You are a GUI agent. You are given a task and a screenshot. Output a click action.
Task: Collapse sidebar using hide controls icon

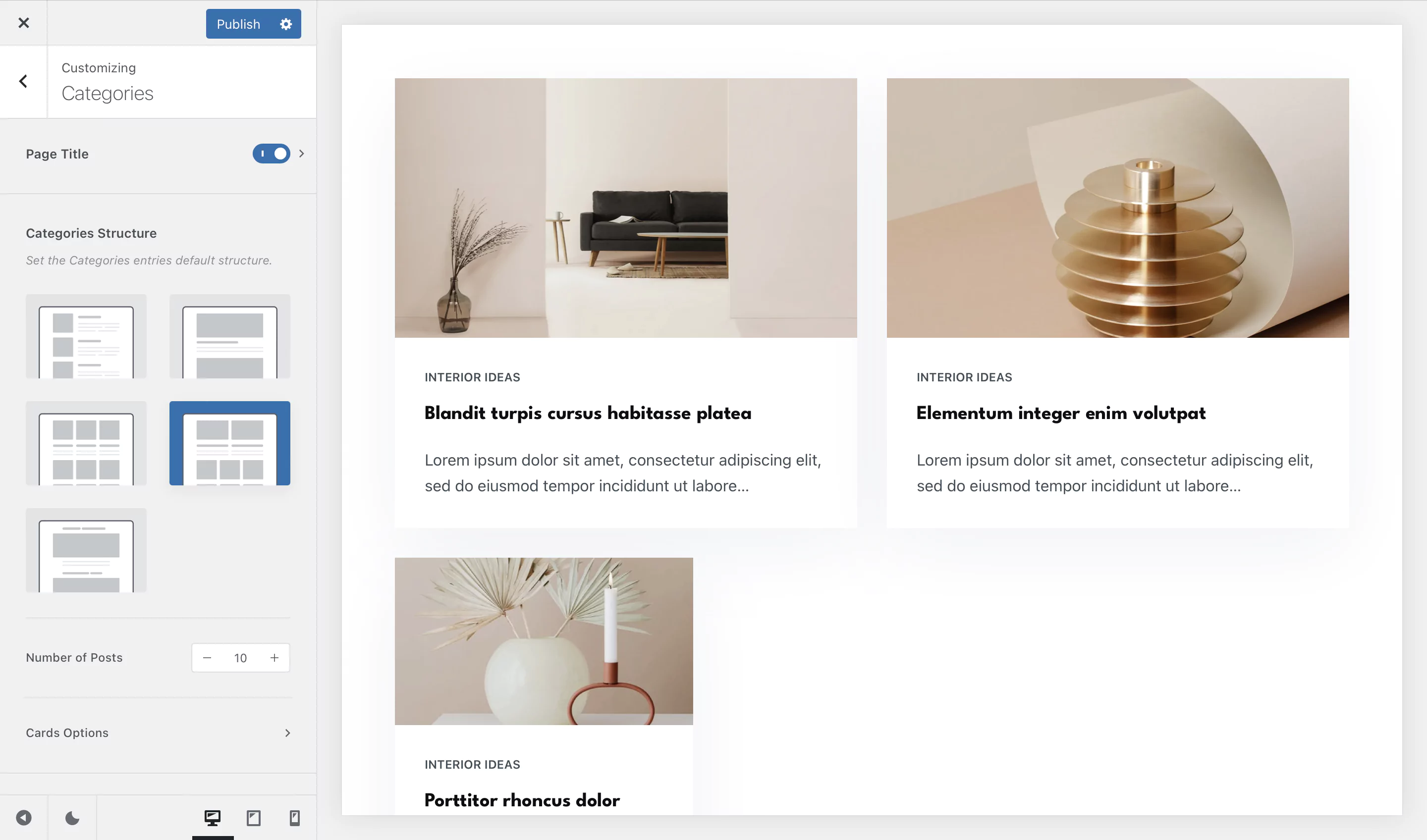24,817
